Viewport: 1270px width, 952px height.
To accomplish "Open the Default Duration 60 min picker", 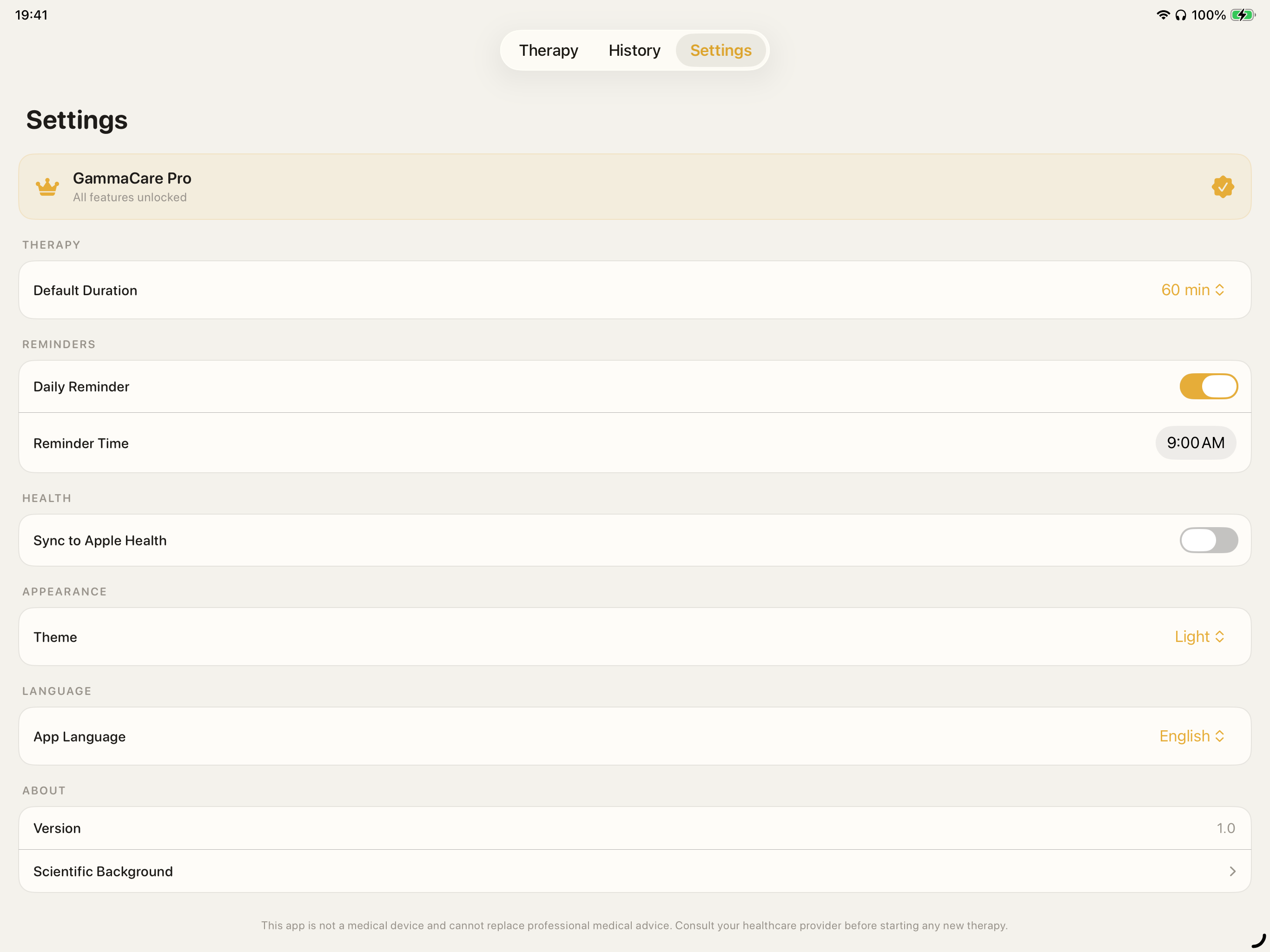I will pyautogui.click(x=1192, y=290).
